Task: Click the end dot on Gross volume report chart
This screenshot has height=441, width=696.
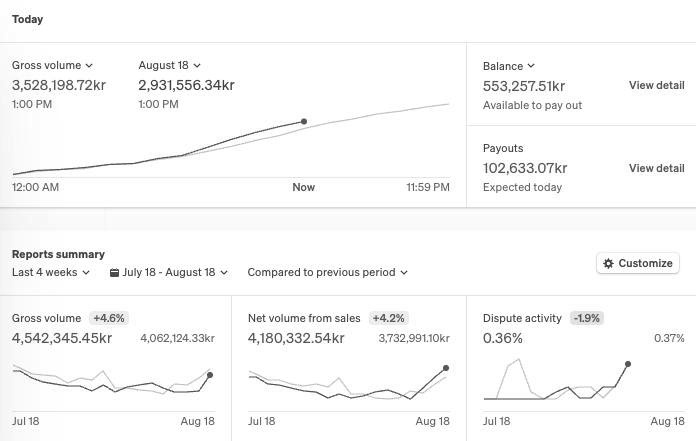Action: coord(210,375)
